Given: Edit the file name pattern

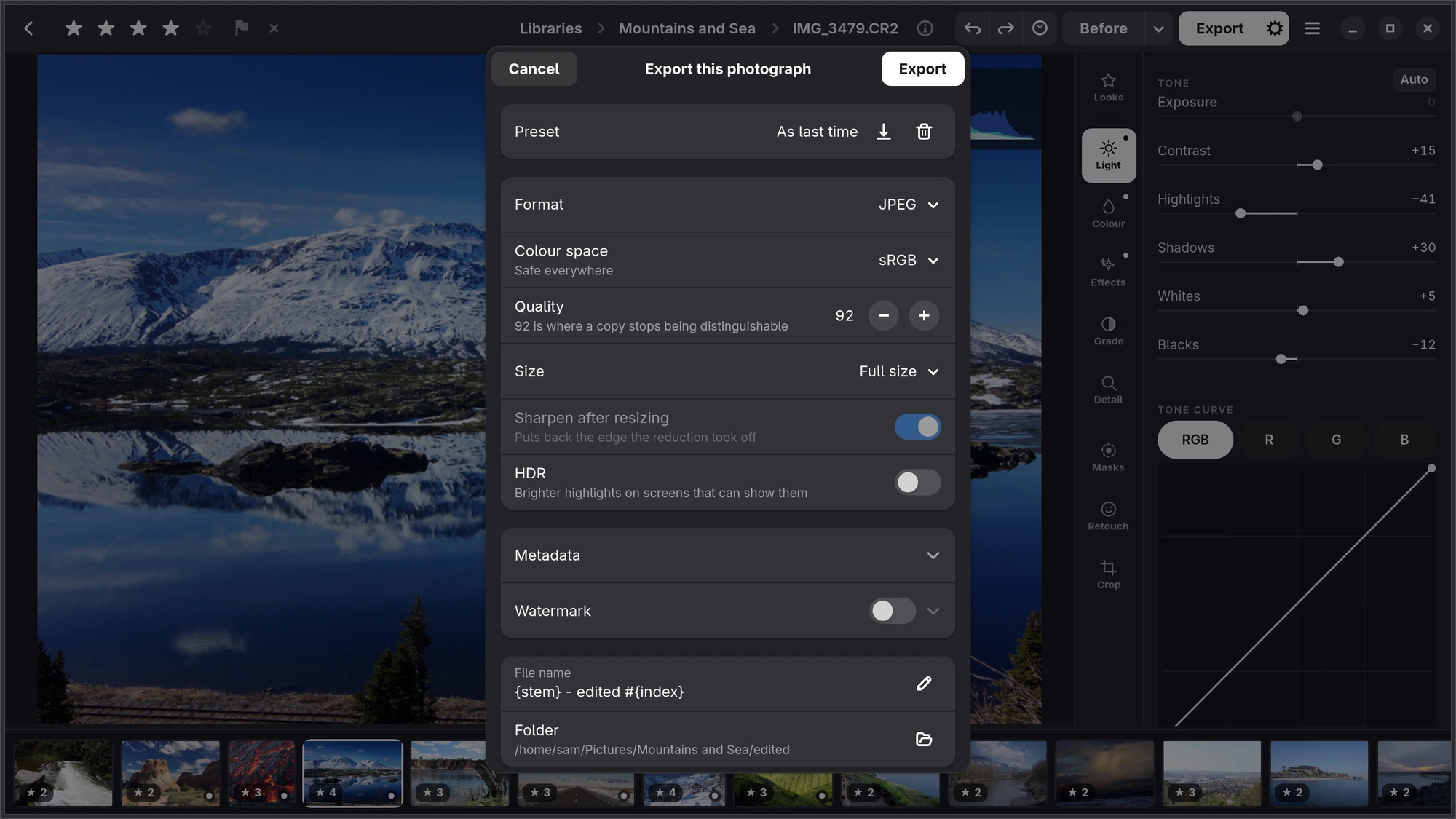Looking at the screenshot, I should [x=924, y=684].
